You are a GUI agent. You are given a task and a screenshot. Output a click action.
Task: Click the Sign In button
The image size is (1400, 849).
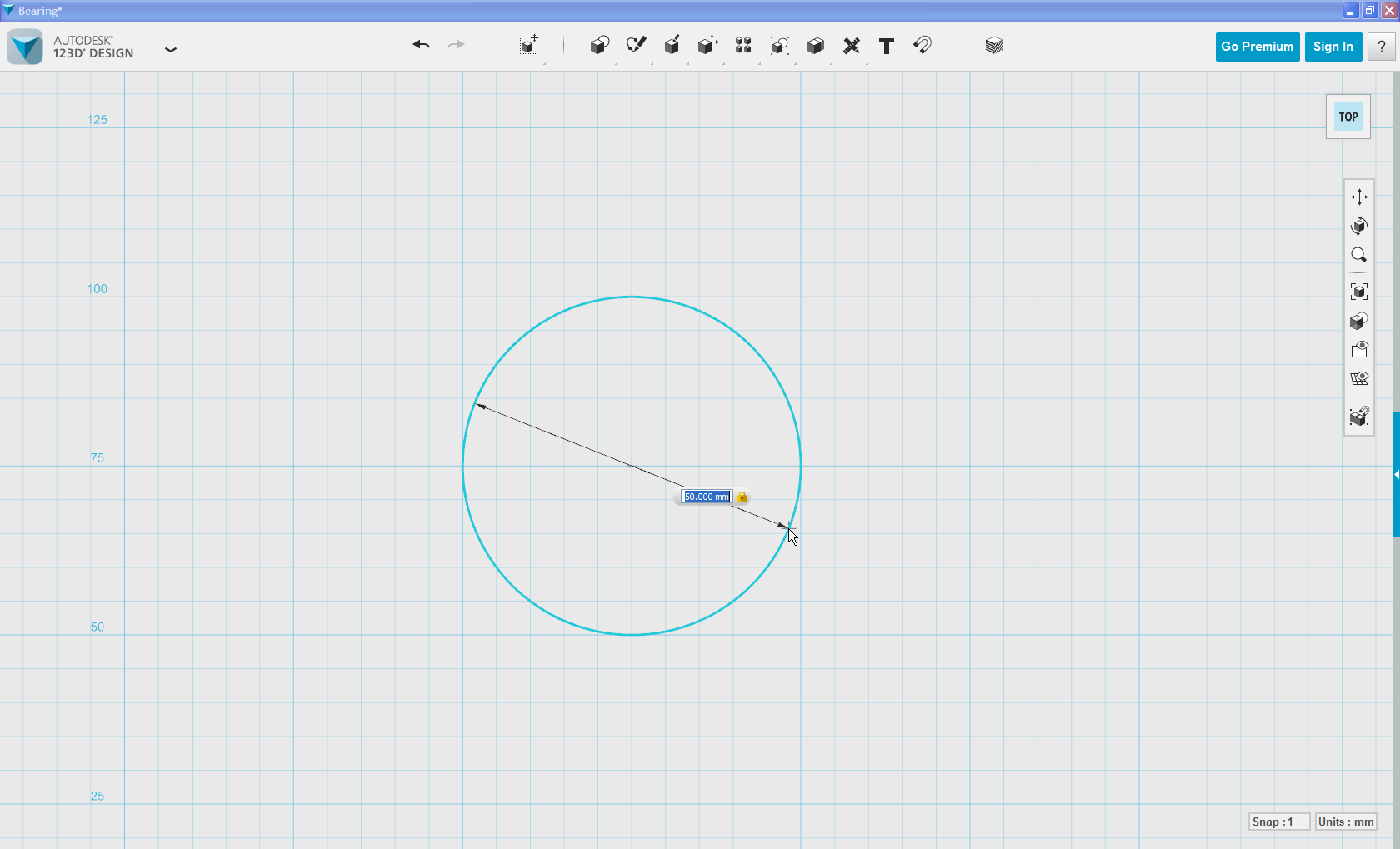[1333, 47]
